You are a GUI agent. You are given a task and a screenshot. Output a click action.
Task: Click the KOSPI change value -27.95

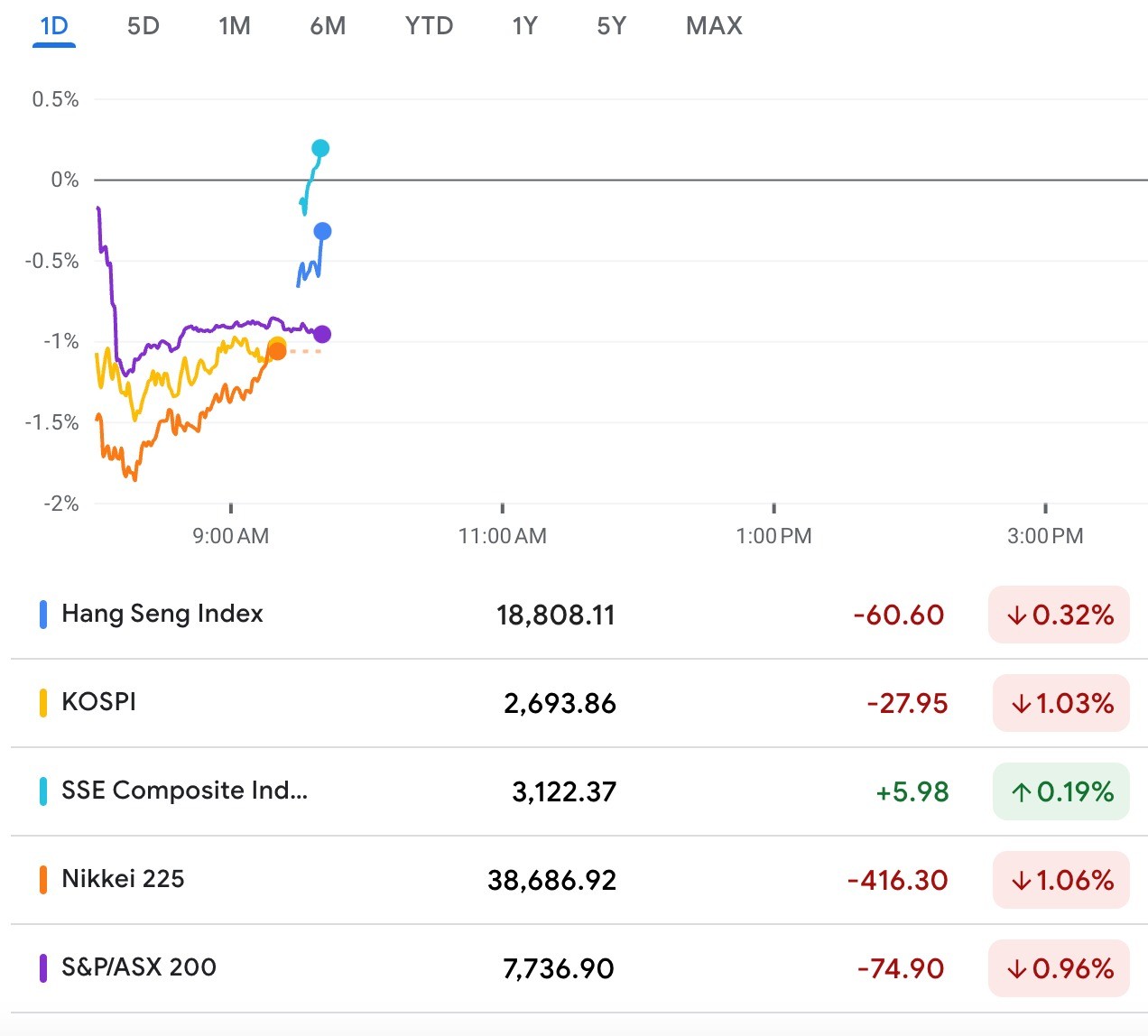[907, 704]
